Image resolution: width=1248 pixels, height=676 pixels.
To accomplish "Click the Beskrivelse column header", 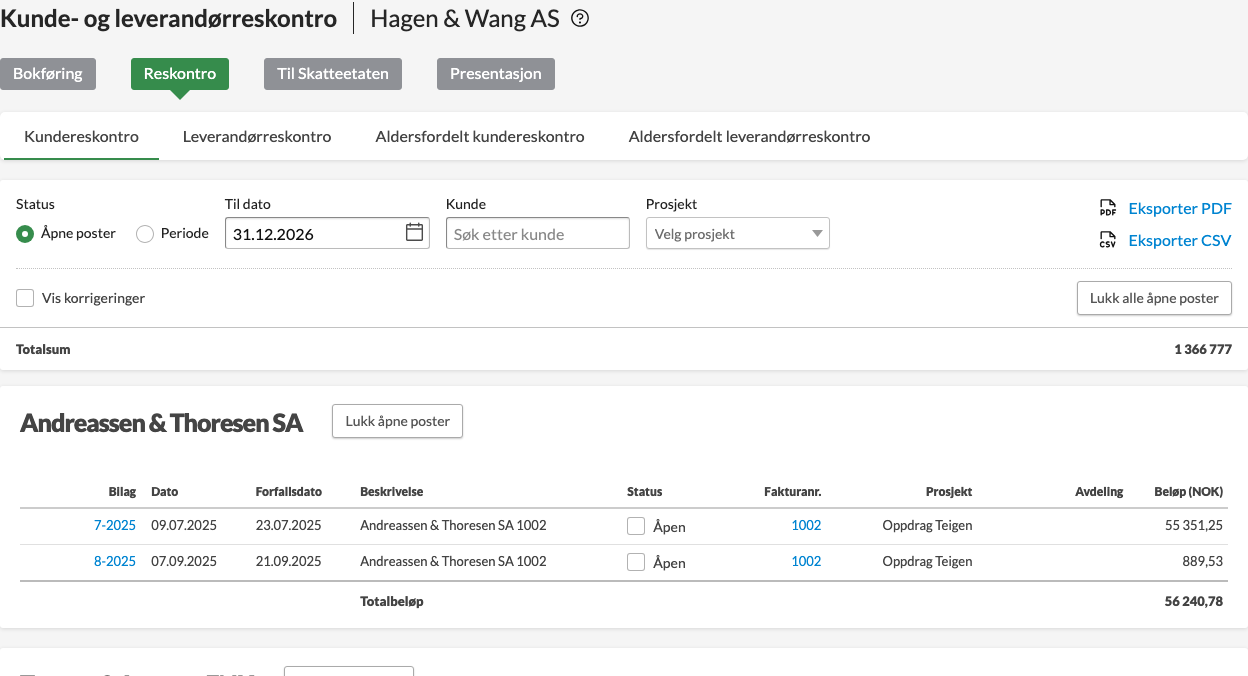I will tap(392, 492).
